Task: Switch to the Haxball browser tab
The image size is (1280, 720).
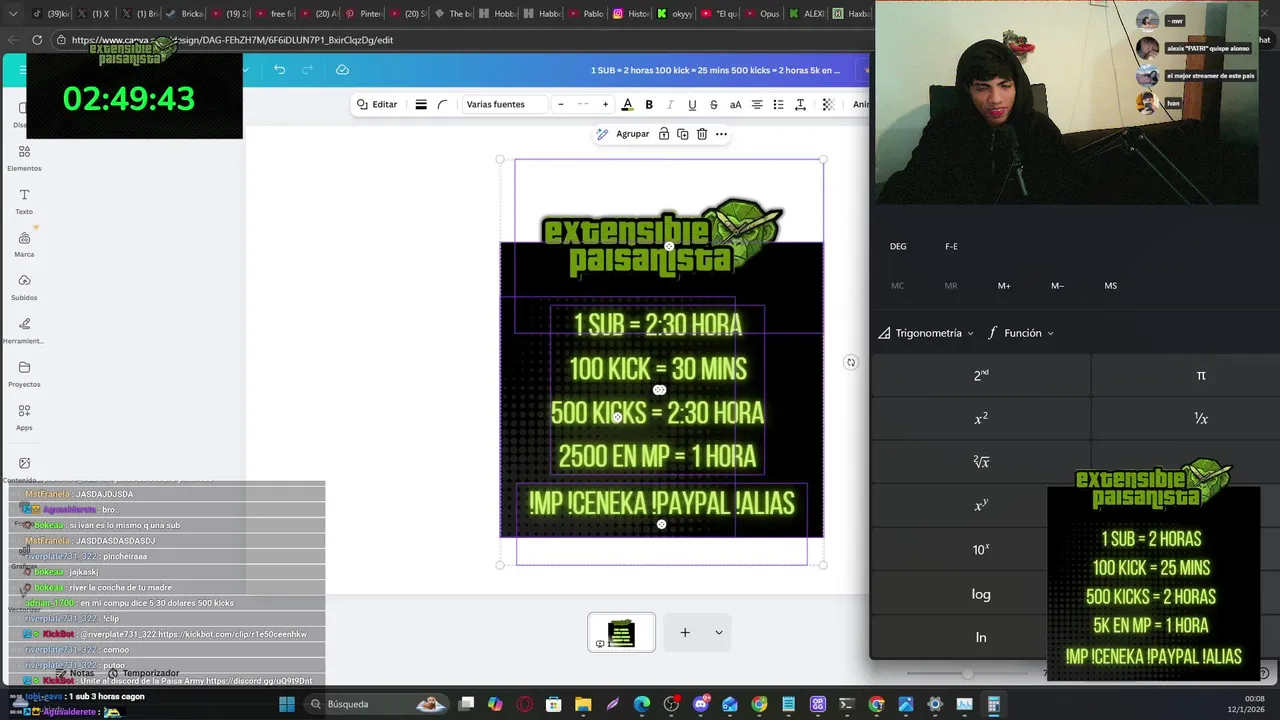Action: 852,14
